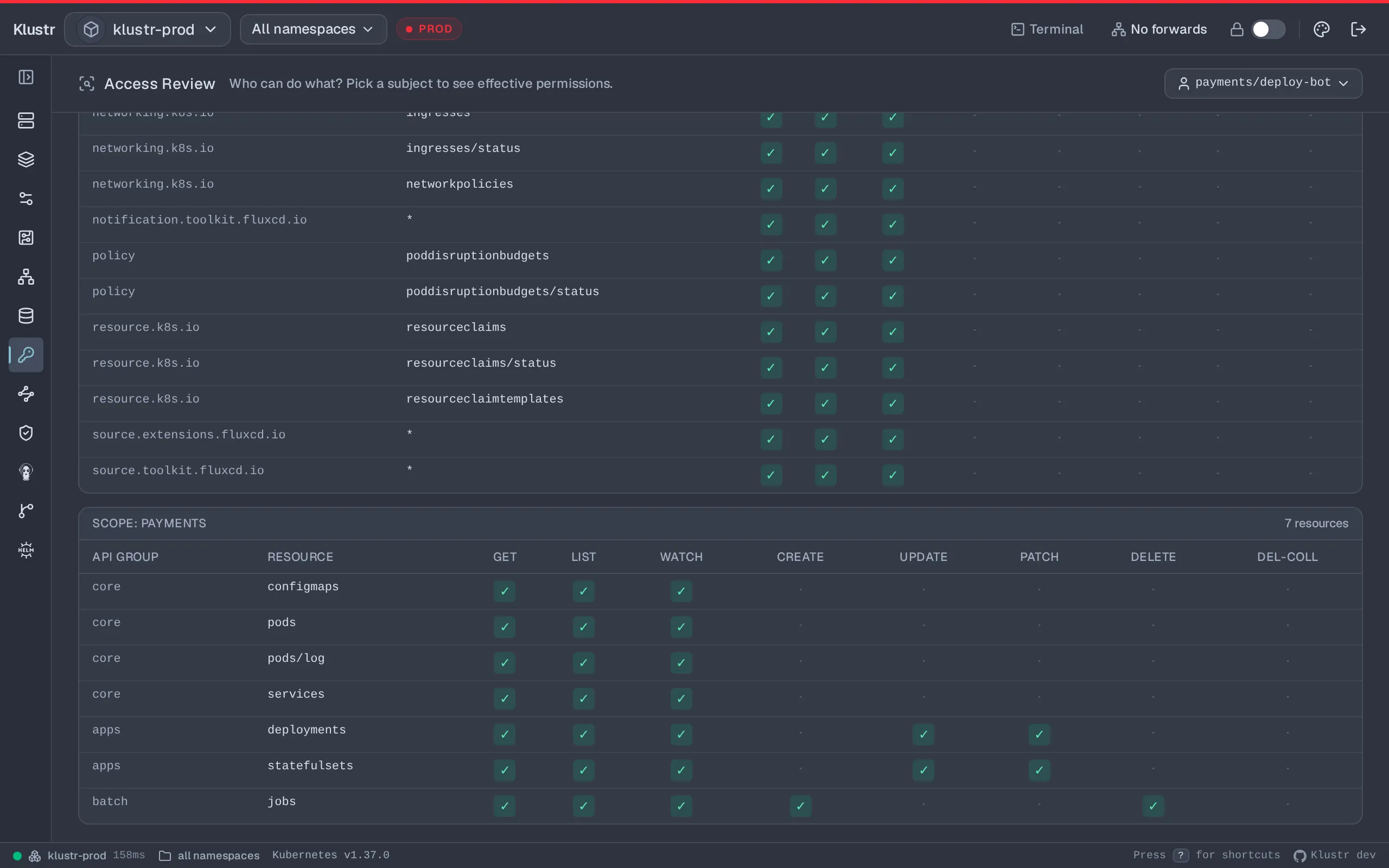
Task: Open the security shield icon in sidebar
Action: coord(26,433)
